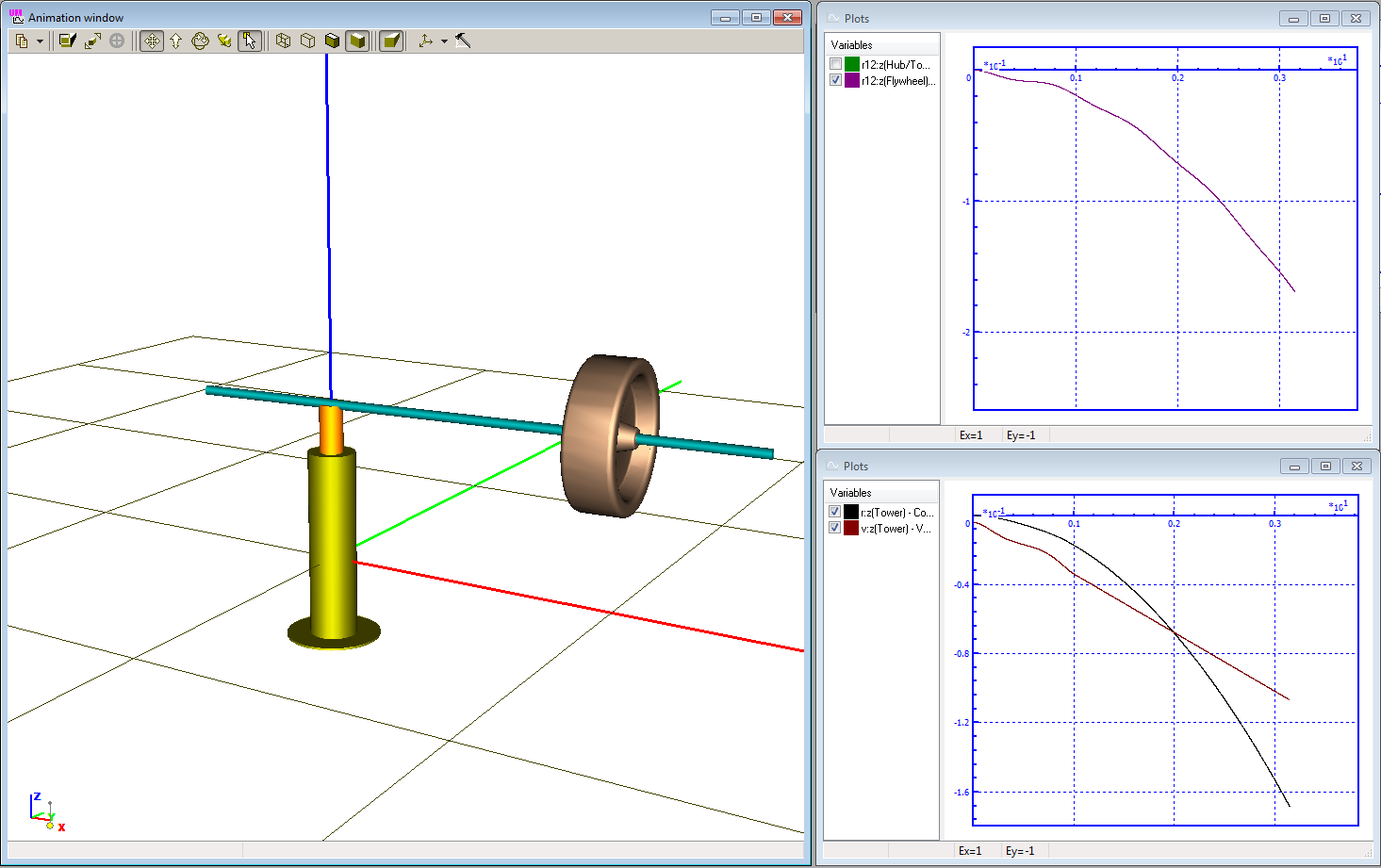Expand options of the trajectory tool dropdown

443,41
